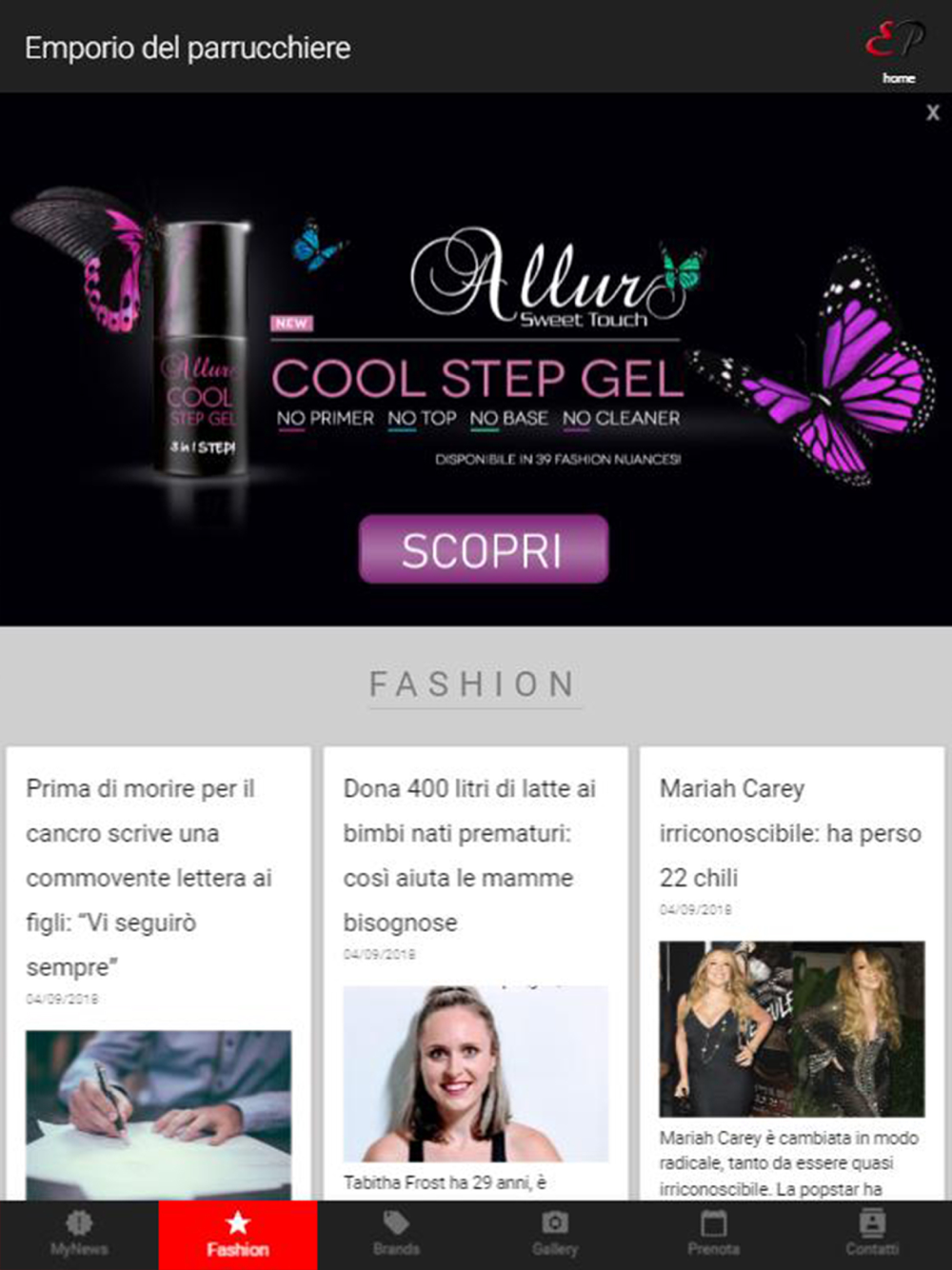Image resolution: width=952 pixels, height=1270 pixels.
Task: Open the Prima di morire per il cancro article
Action: coord(149,878)
